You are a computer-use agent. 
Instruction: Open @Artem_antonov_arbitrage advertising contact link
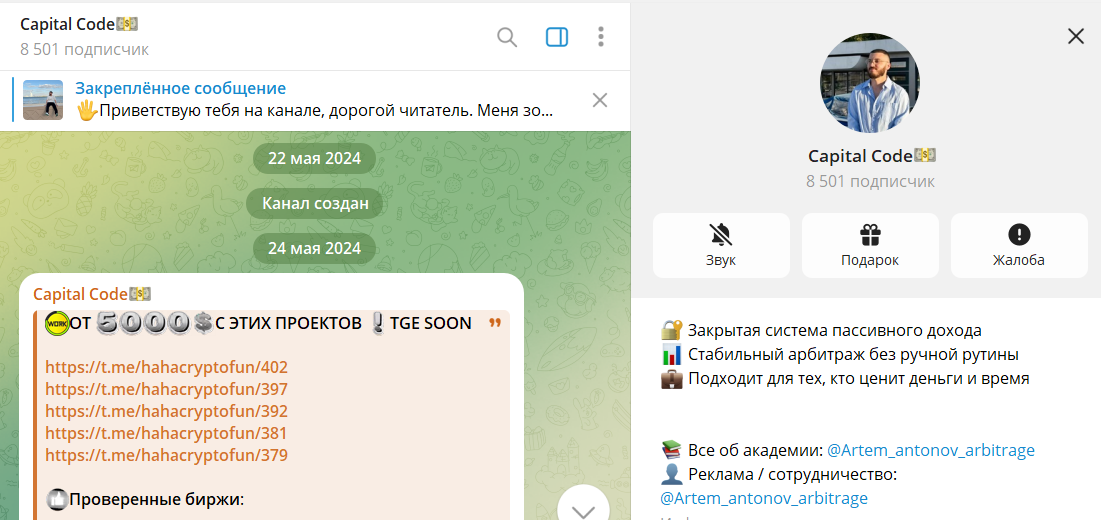(764, 498)
